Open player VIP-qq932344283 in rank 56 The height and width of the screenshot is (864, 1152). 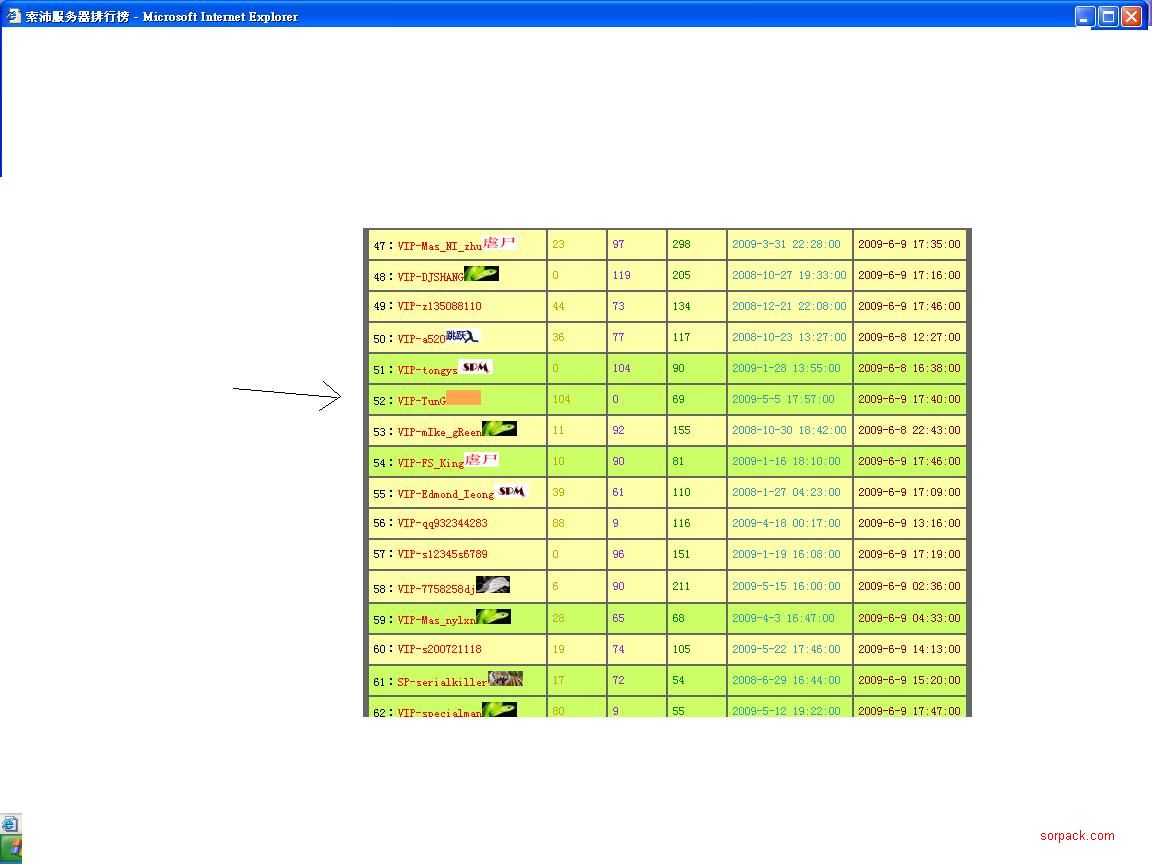442,524
